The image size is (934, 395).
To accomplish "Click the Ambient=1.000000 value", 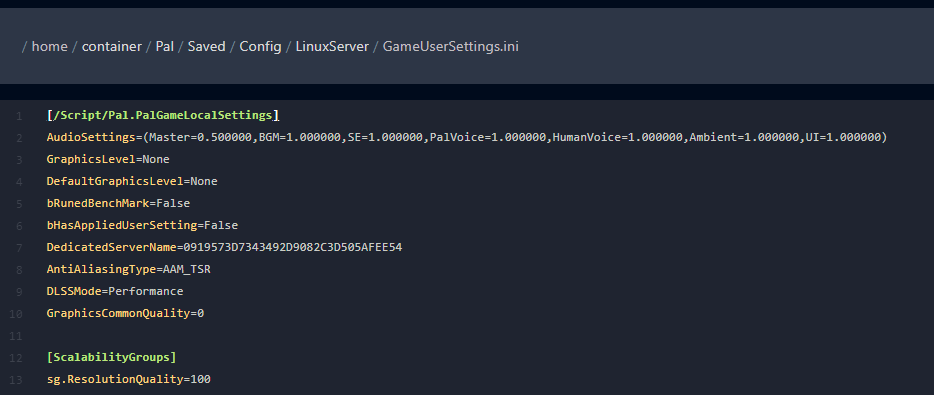I will (x=744, y=137).
